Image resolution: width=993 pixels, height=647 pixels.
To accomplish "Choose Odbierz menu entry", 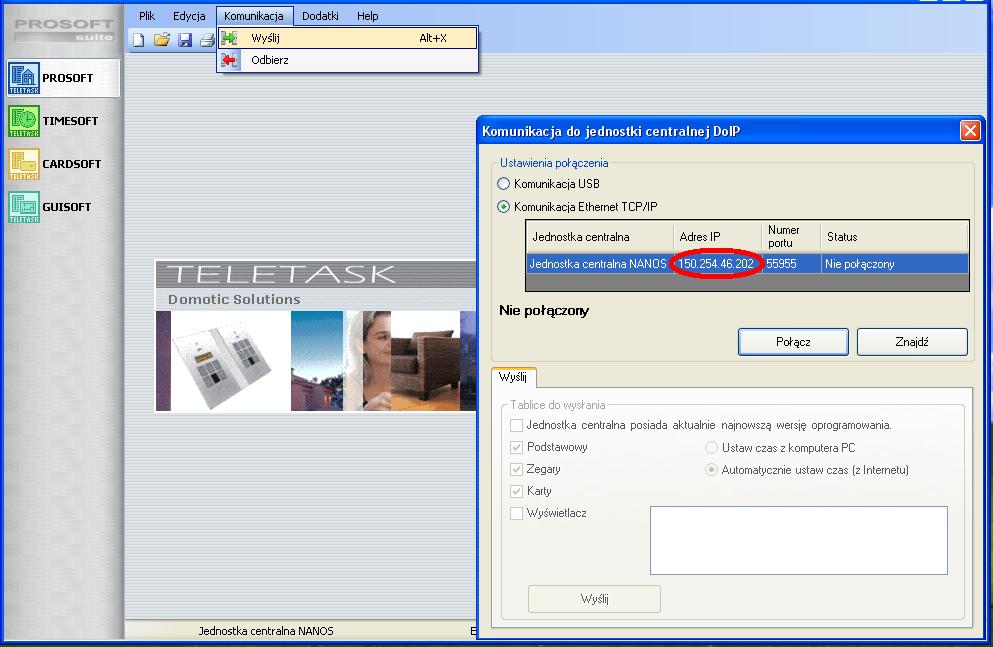I will [348, 60].
